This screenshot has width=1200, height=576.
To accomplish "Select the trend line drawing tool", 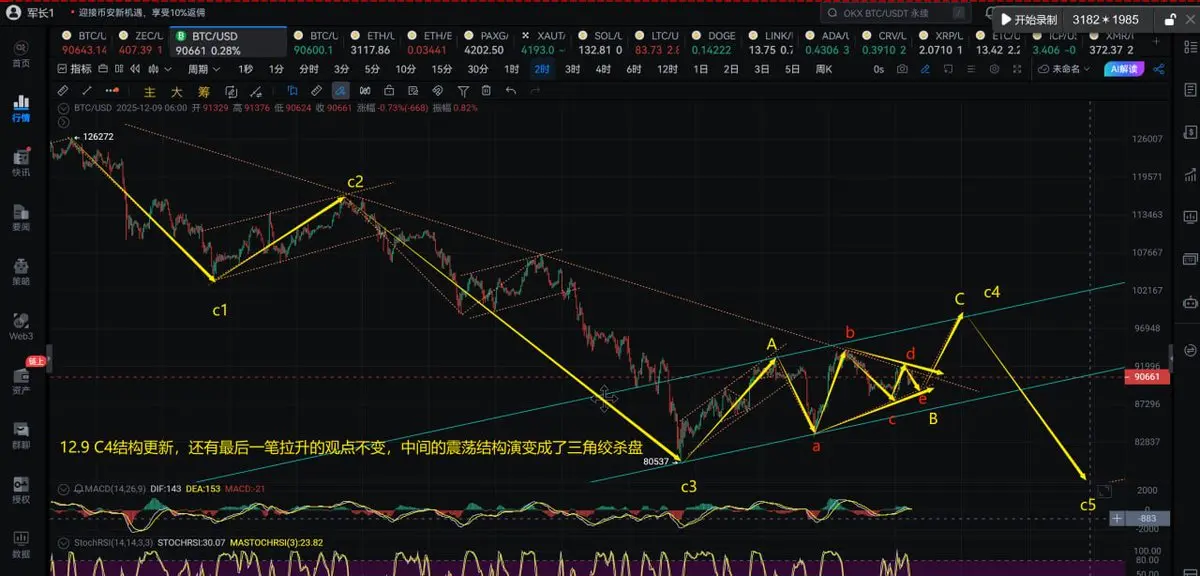I will click(x=88, y=90).
